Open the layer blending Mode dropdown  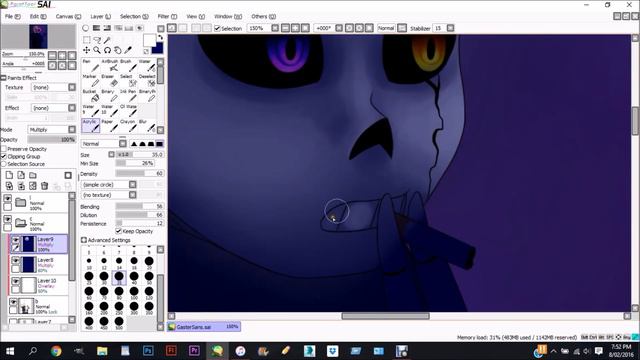click(x=72, y=129)
